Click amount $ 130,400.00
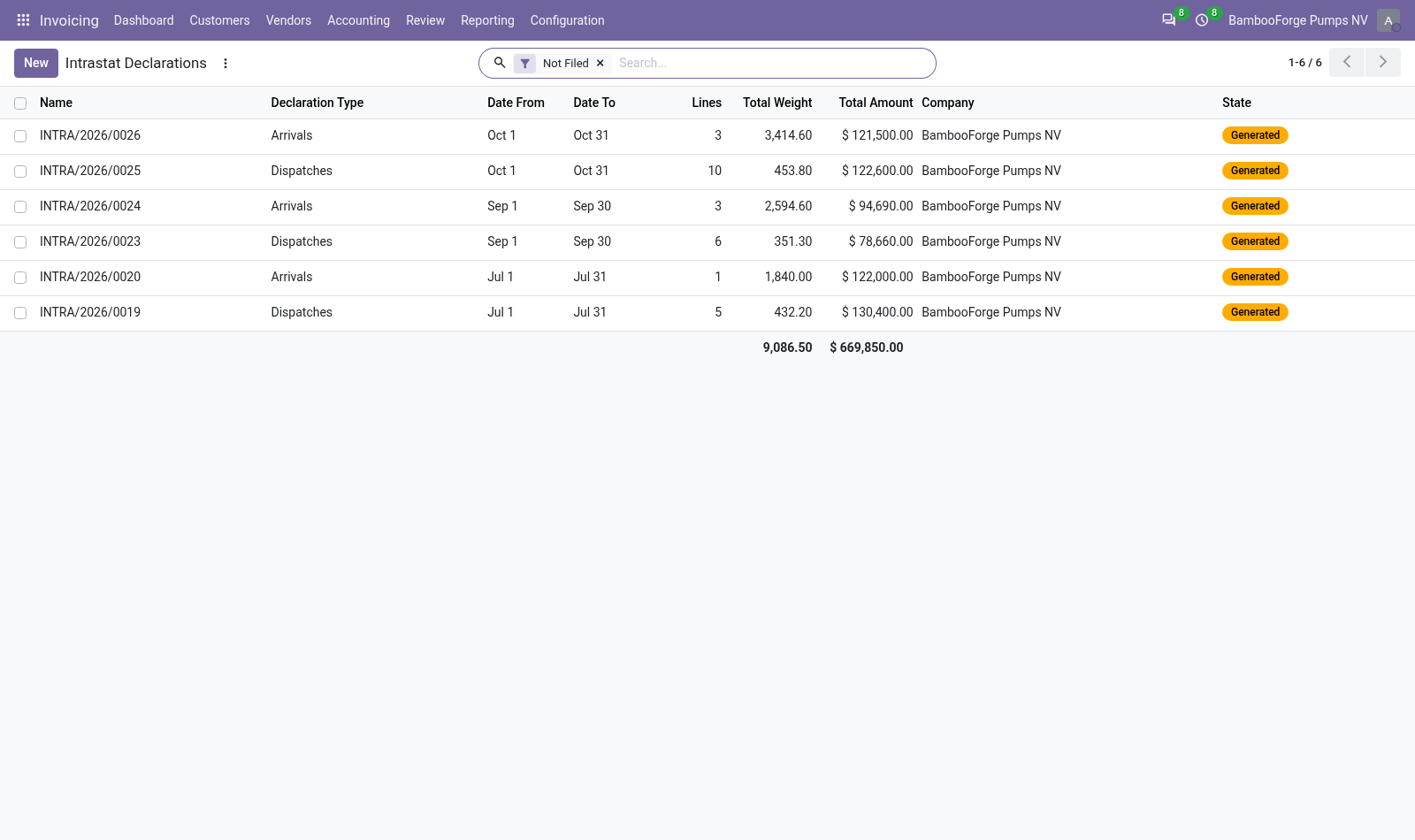 click(877, 312)
